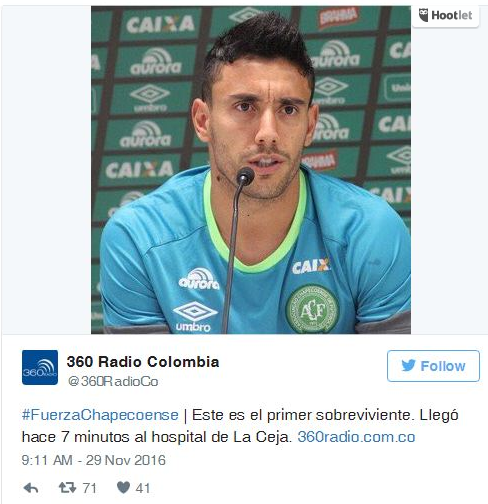Click the retweet arrows icon

(x=67, y=488)
